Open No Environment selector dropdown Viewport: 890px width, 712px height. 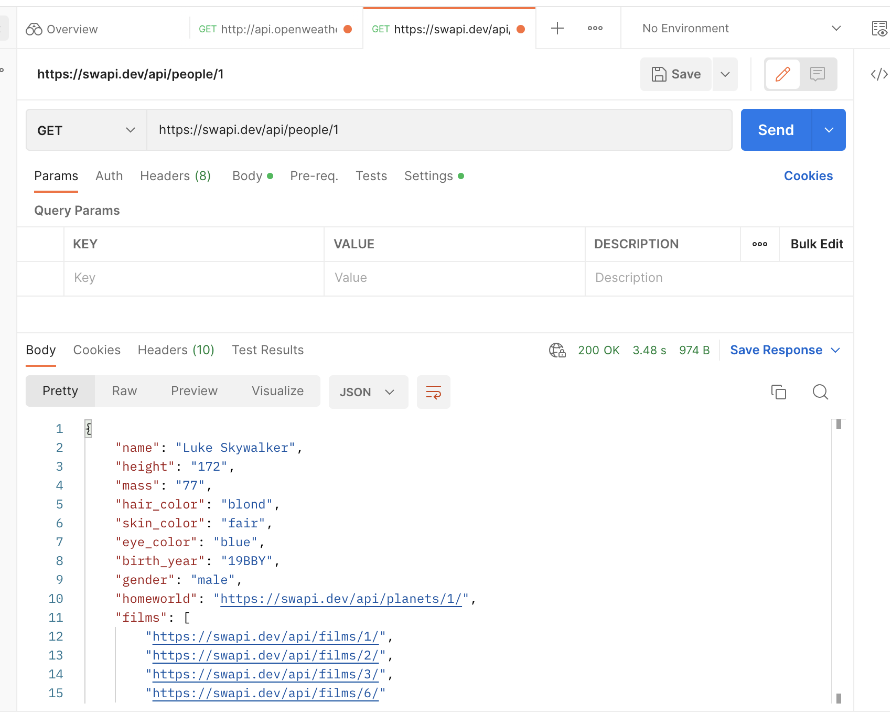coord(741,28)
